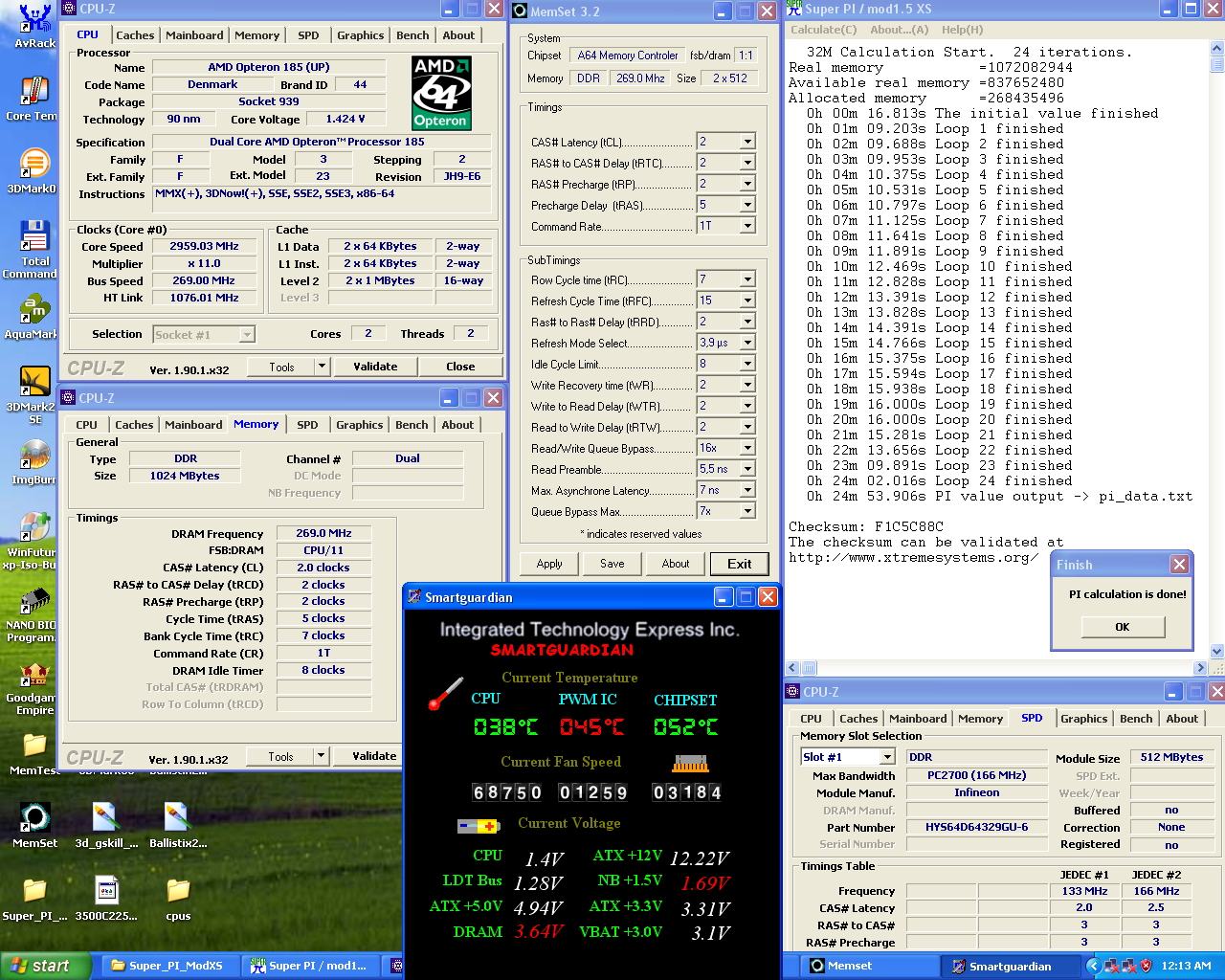Launch Goodgame Empire desktop shortcut
Viewport: 1225px width, 980px height.
(33, 688)
